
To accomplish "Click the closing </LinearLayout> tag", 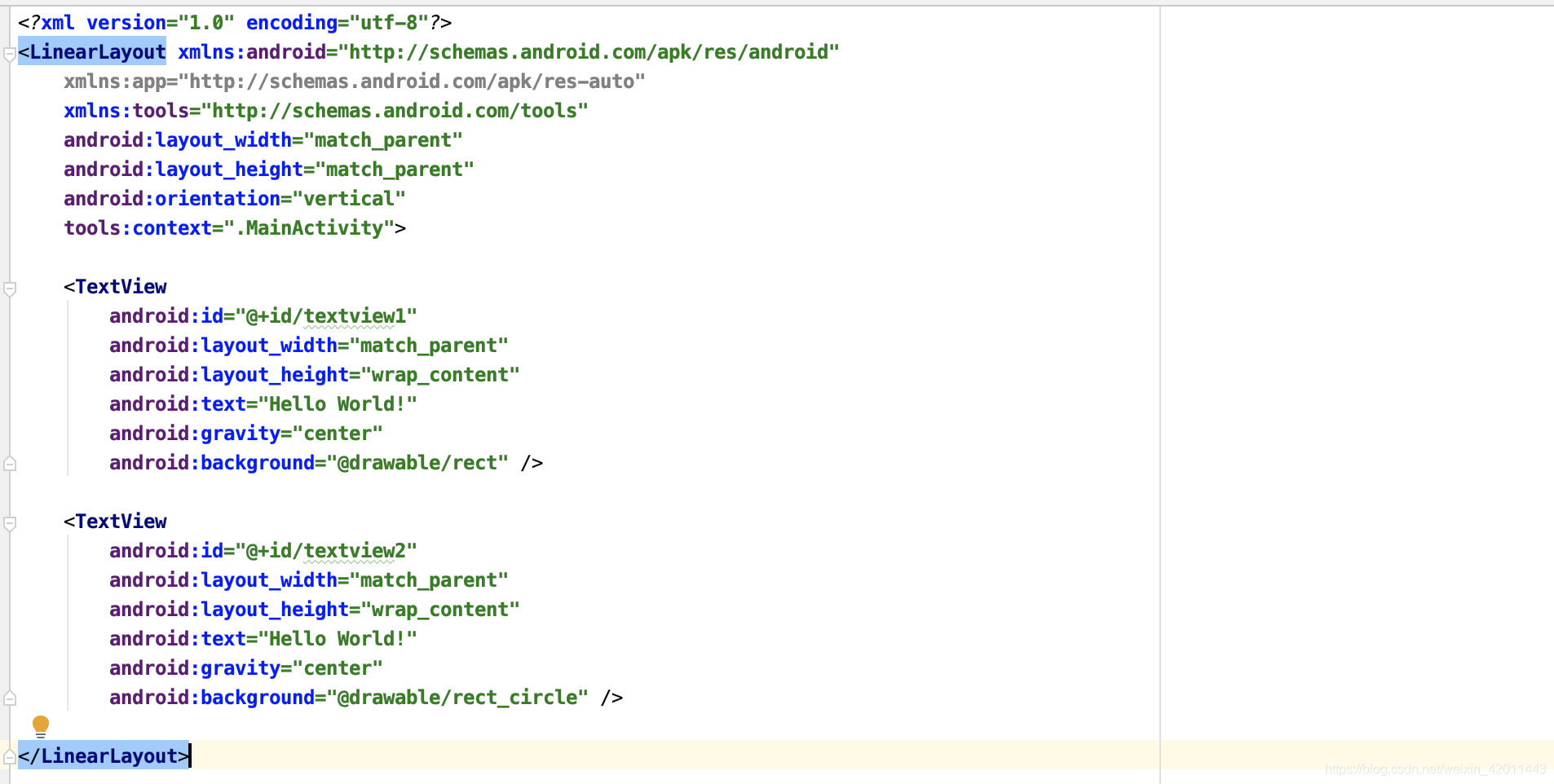I will tap(104, 756).
